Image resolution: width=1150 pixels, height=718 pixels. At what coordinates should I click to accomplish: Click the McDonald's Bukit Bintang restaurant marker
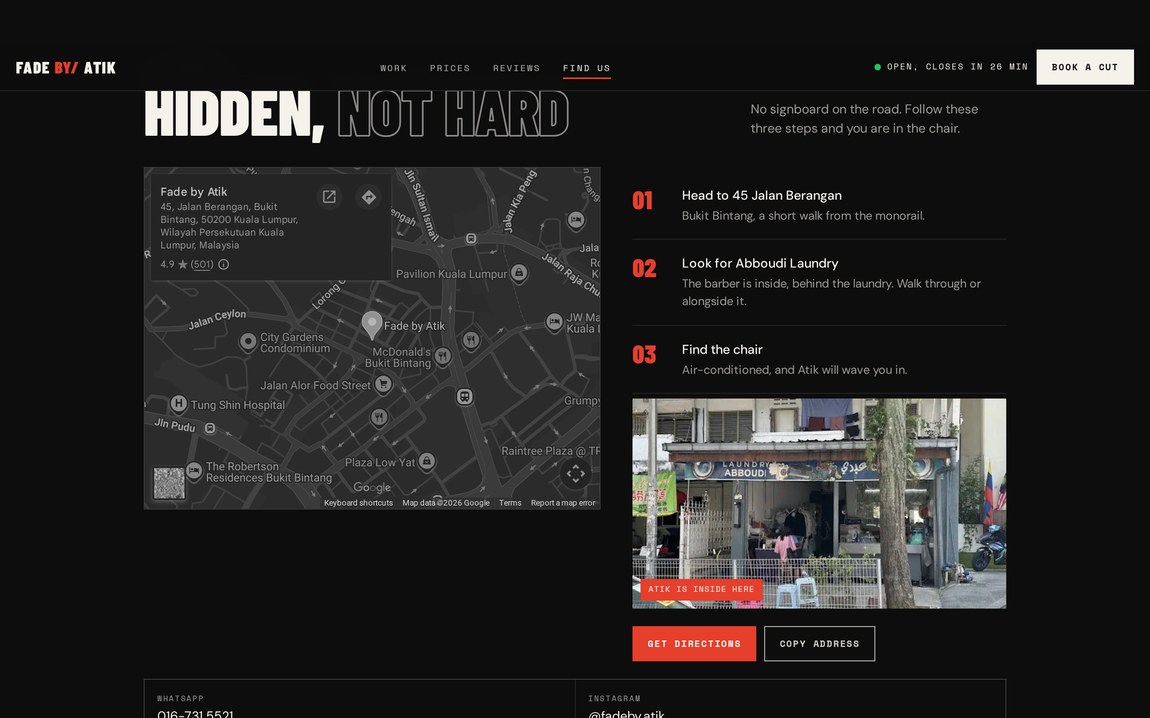(442, 356)
